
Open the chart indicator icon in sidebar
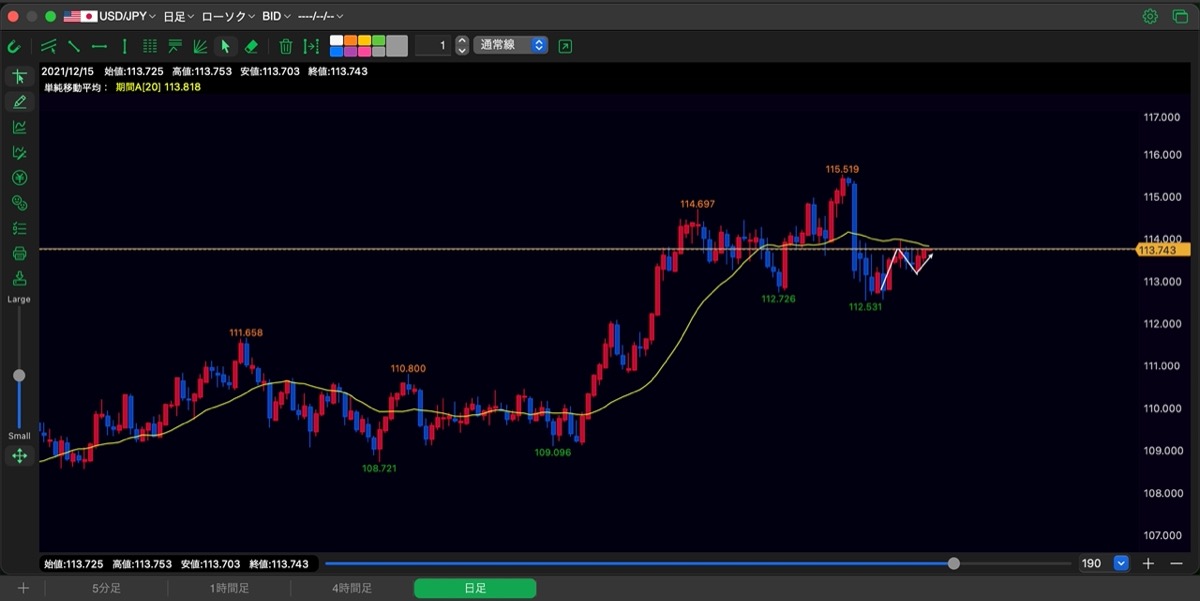click(x=19, y=127)
